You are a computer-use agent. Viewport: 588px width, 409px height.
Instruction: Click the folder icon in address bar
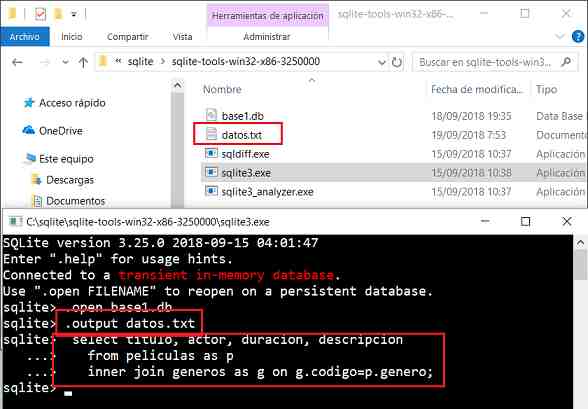(x=103, y=61)
